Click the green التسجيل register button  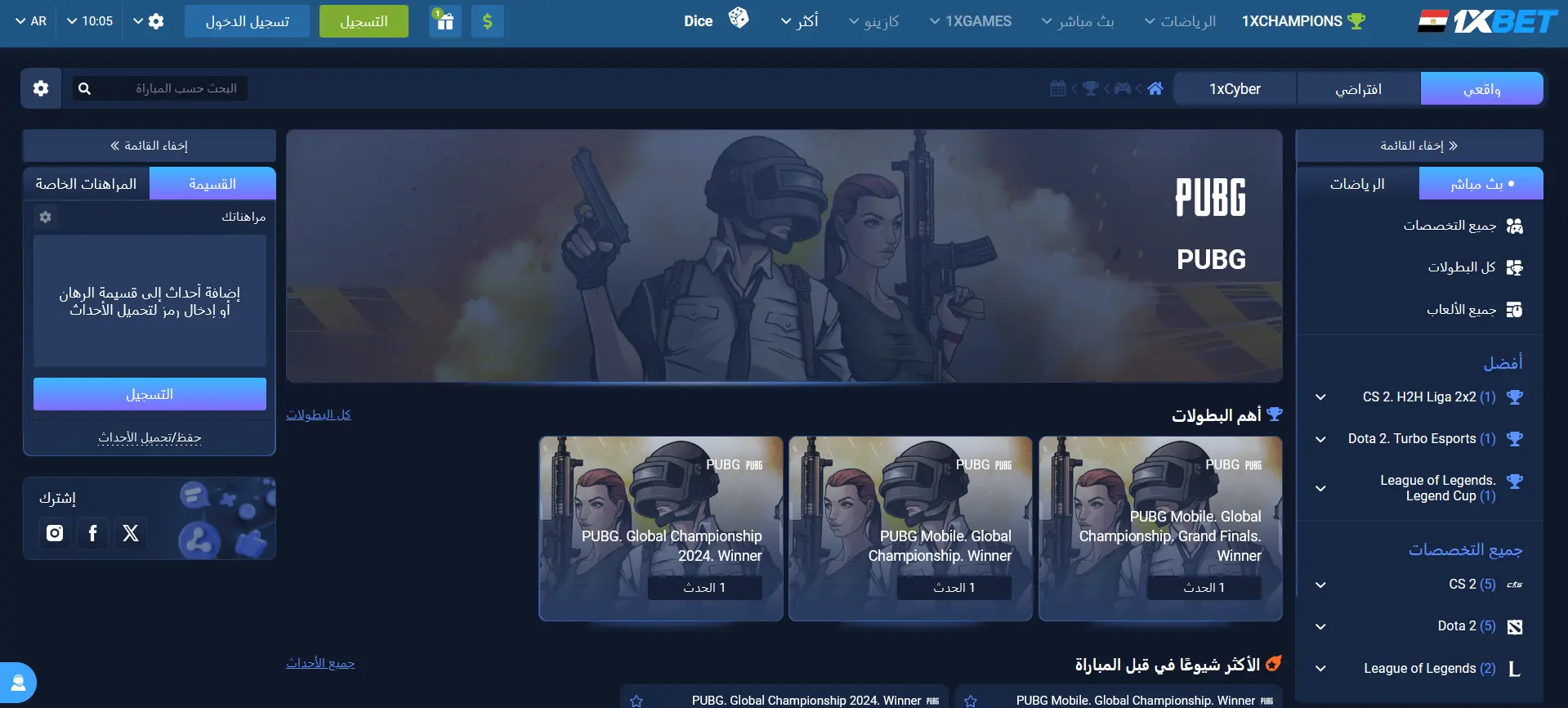[364, 21]
